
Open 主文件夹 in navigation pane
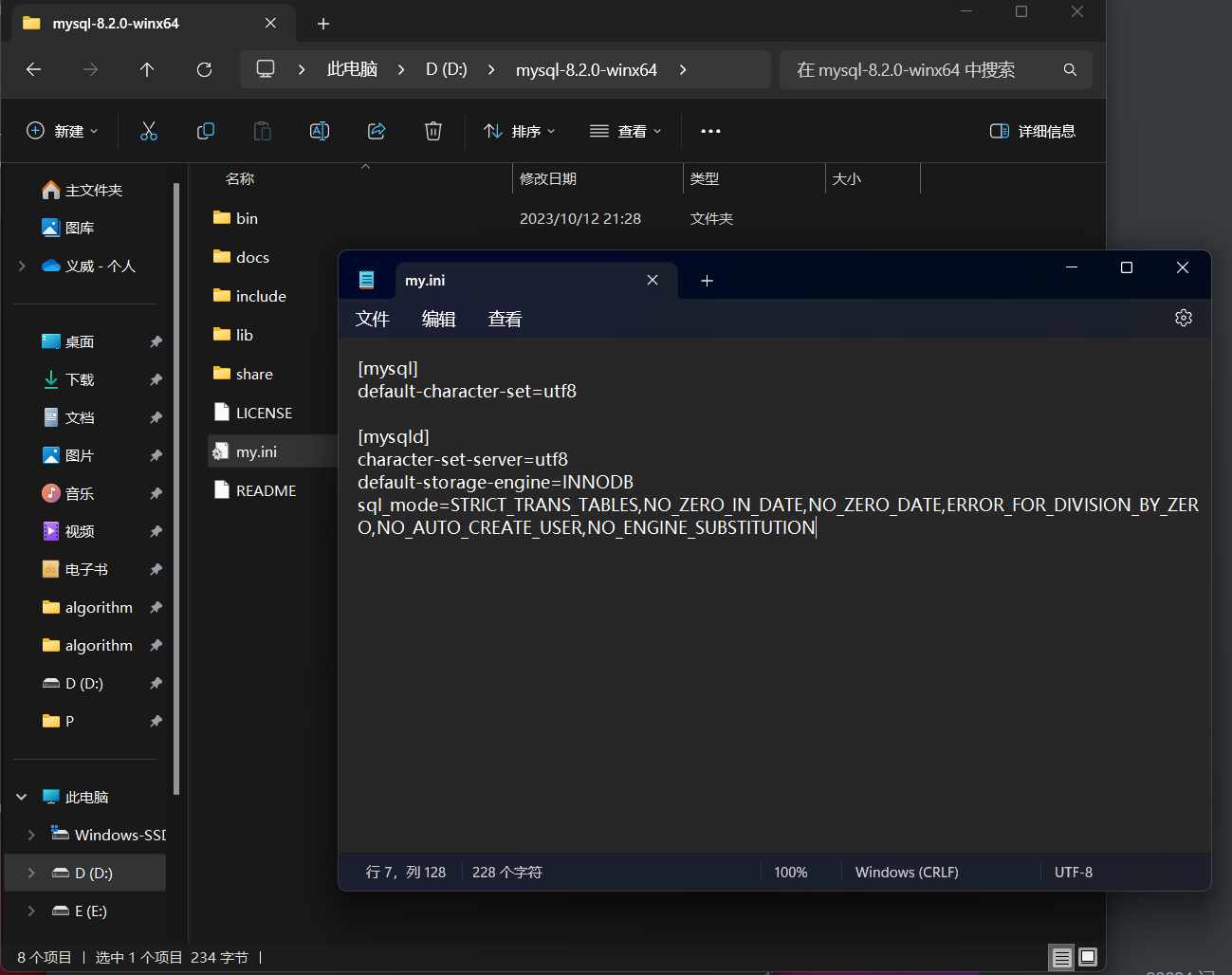93,191
